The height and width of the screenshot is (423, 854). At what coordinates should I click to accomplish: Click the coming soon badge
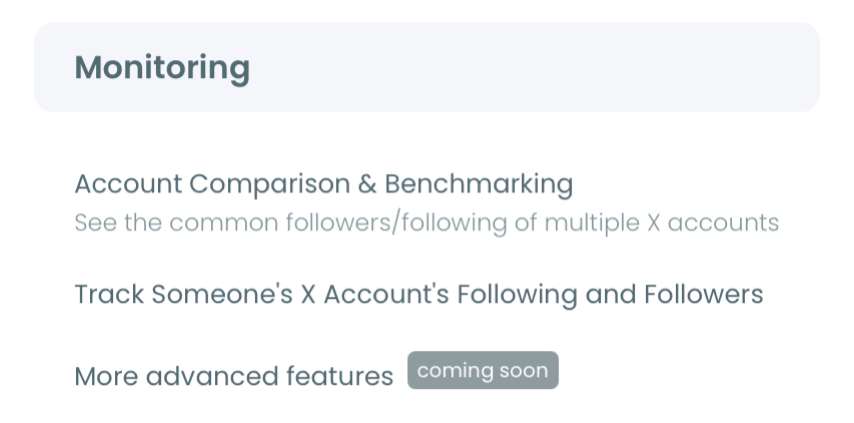tap(482, 371)
